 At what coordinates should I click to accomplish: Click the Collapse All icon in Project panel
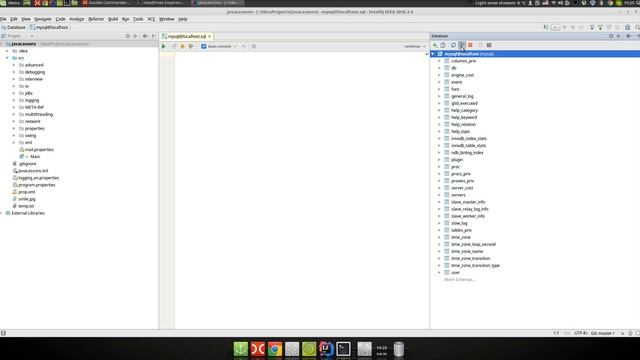click(136, 36)
